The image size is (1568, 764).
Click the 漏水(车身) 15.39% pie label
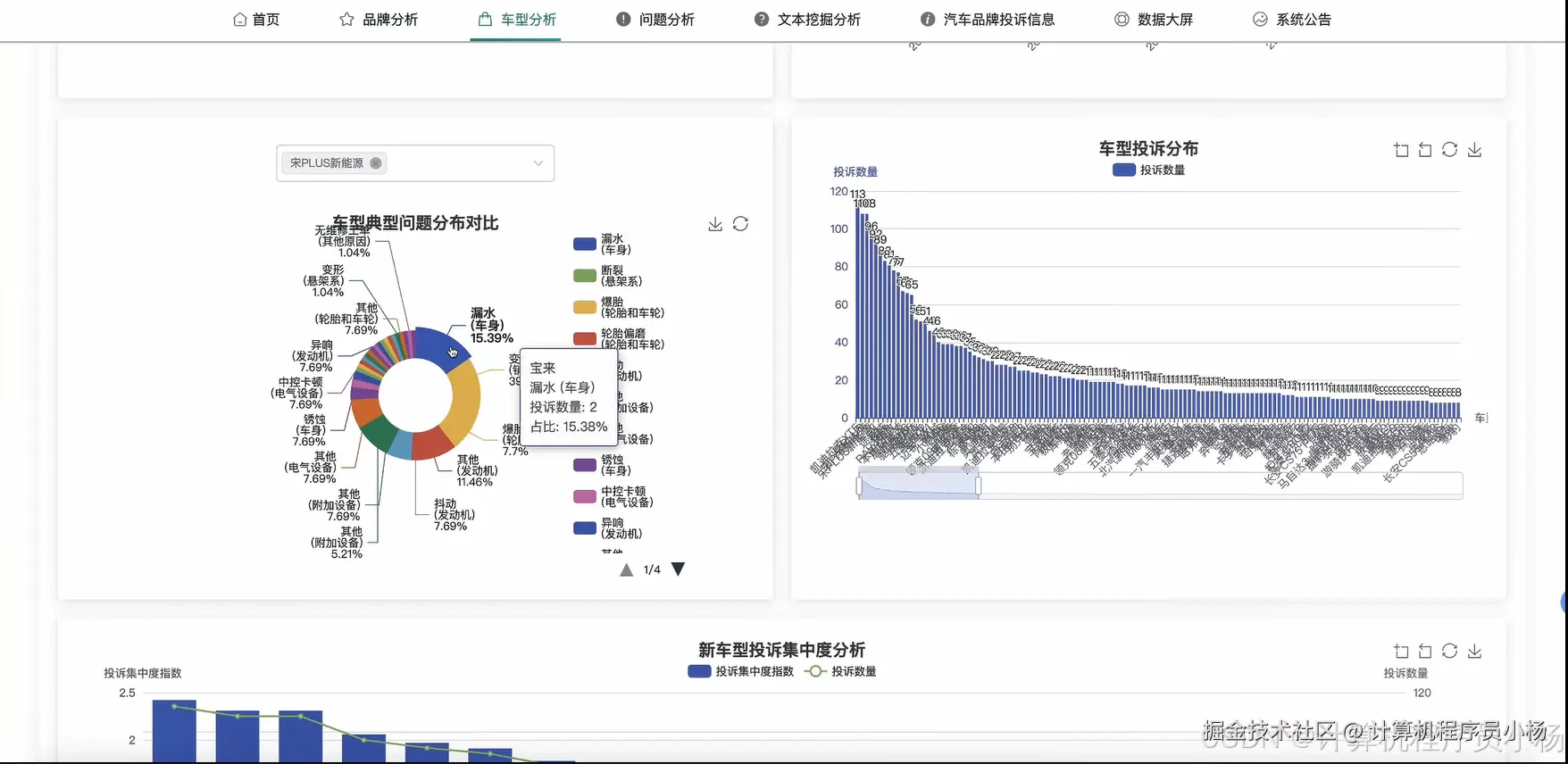(491, 326)
